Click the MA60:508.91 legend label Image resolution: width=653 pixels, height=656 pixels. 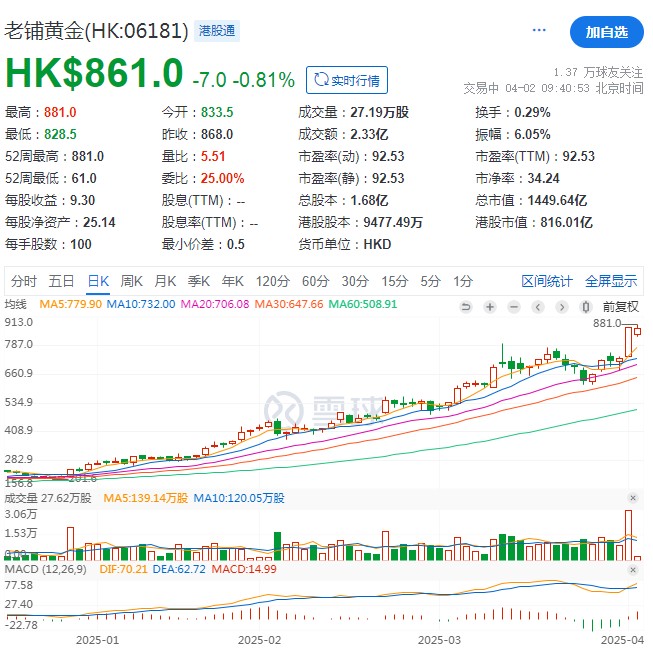[362, 304]
